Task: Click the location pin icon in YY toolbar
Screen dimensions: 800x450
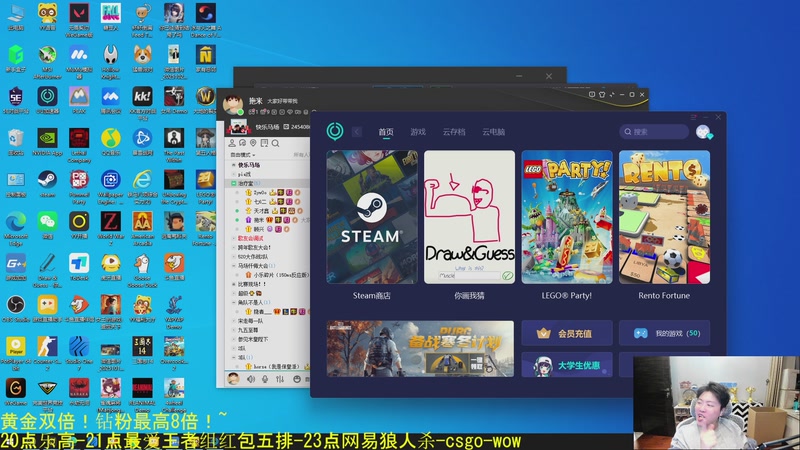Action: pos(253,143)
